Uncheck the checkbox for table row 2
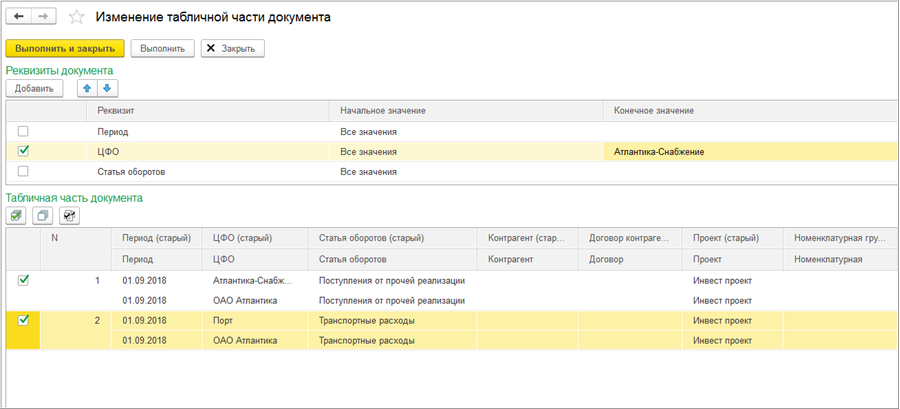 (23, 321)
